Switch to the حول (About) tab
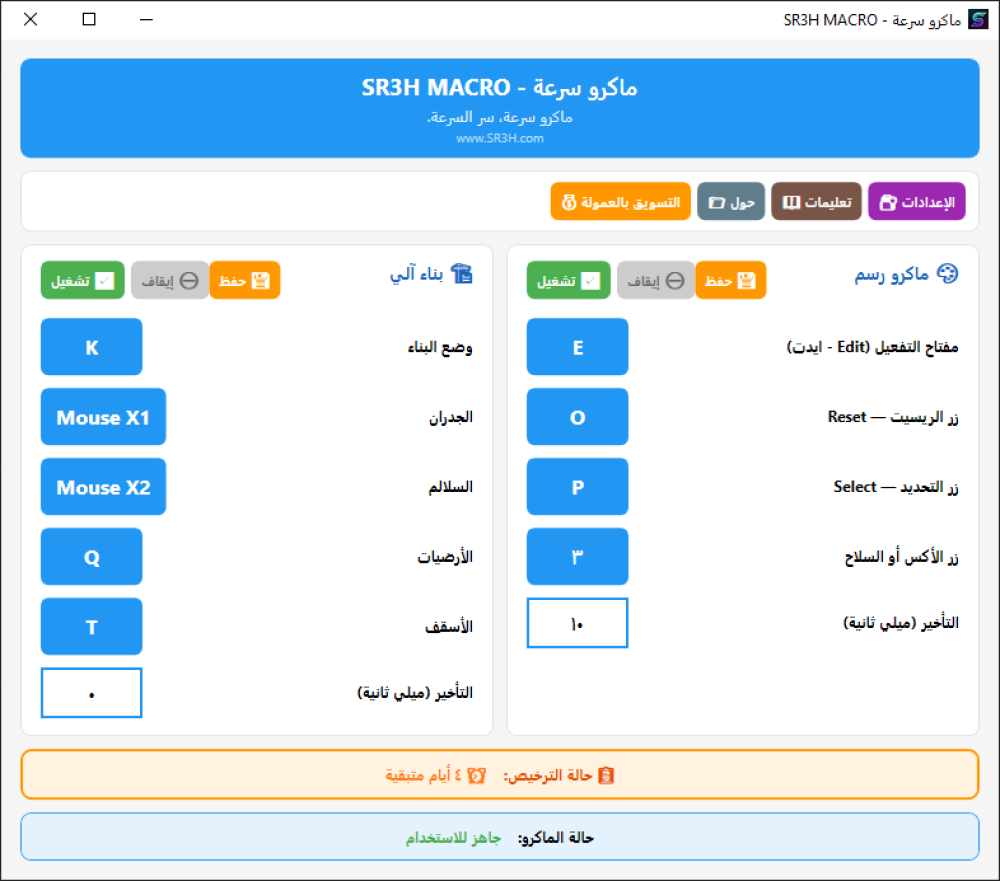The width and height of the screenshot is (1000, 881). (x=731, y=202)
